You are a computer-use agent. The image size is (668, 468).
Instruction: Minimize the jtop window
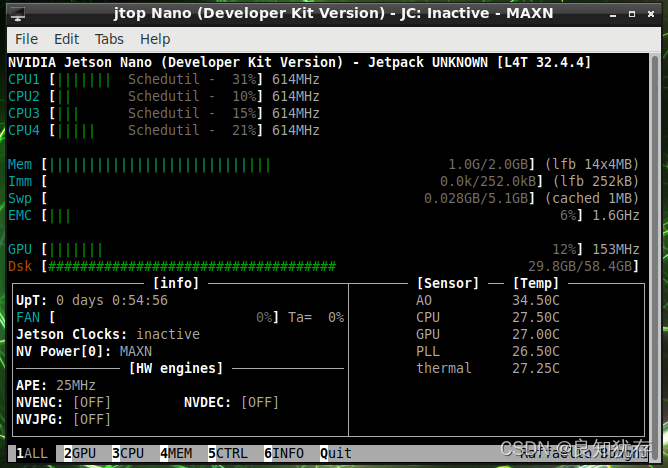pyautogui.click(x=613, y=14)
